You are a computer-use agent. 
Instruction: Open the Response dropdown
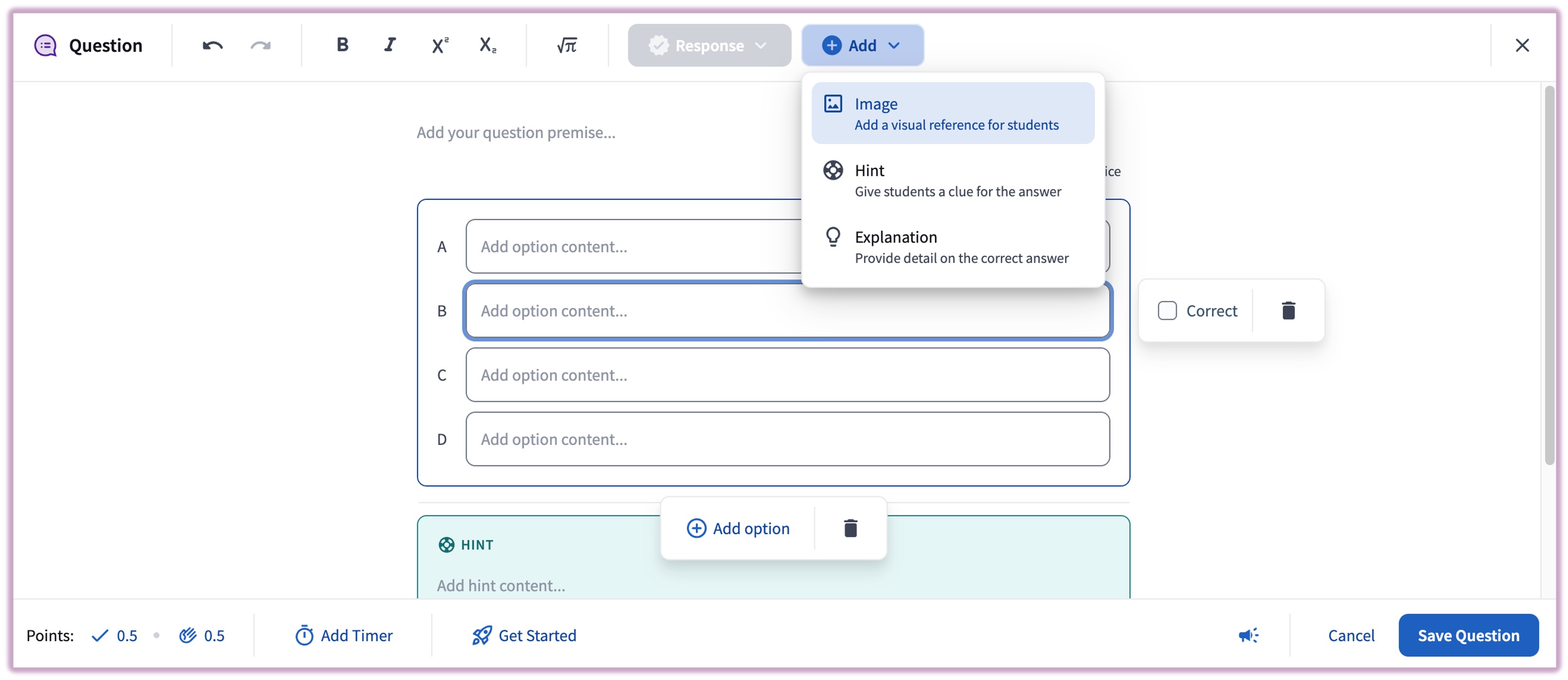point(709,46)
